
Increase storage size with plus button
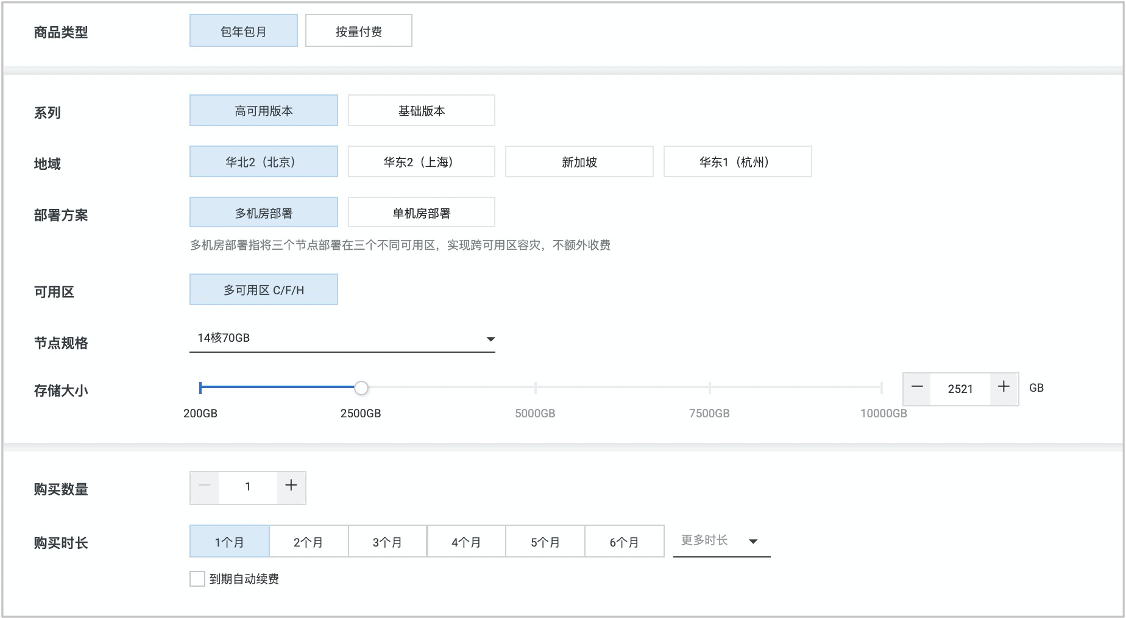[x=1004, y=388]
